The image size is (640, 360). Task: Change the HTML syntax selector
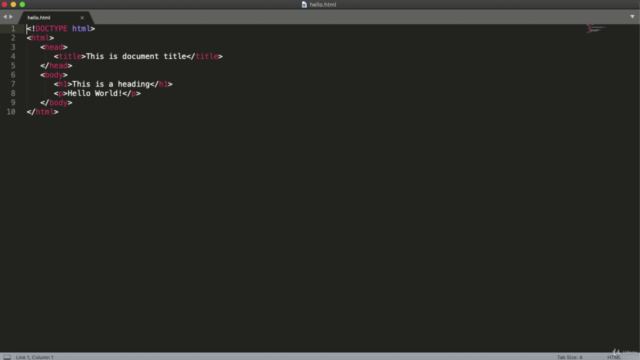(x=613, y=357)
